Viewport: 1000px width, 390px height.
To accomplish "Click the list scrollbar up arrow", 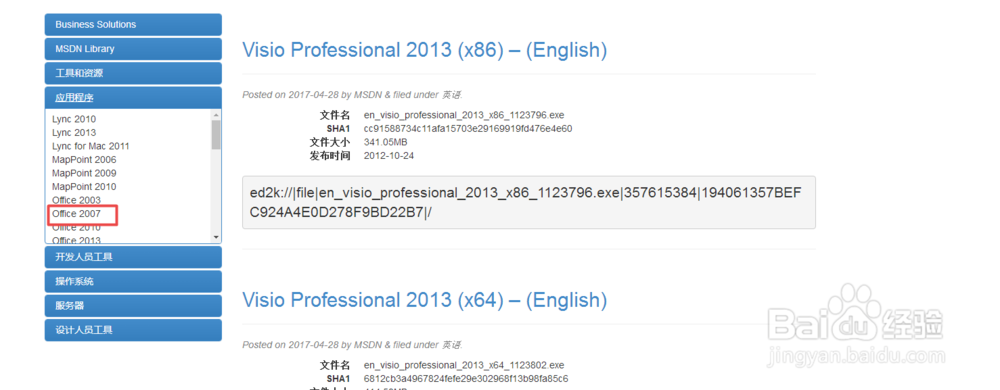I will click(216, 115).
